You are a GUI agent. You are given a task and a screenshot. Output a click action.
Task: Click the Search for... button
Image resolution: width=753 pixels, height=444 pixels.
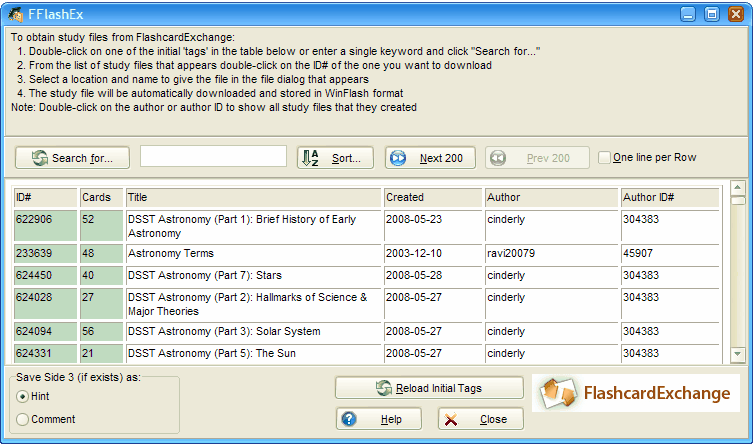click(73, 158)
